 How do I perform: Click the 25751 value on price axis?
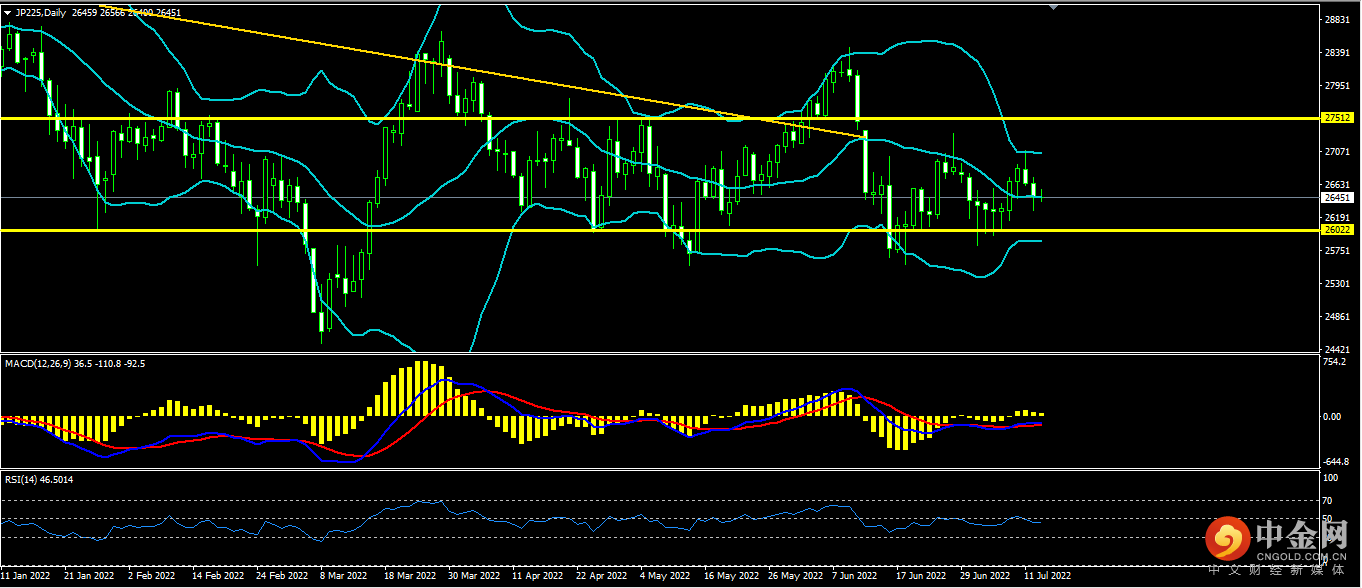pos(1336,251)
